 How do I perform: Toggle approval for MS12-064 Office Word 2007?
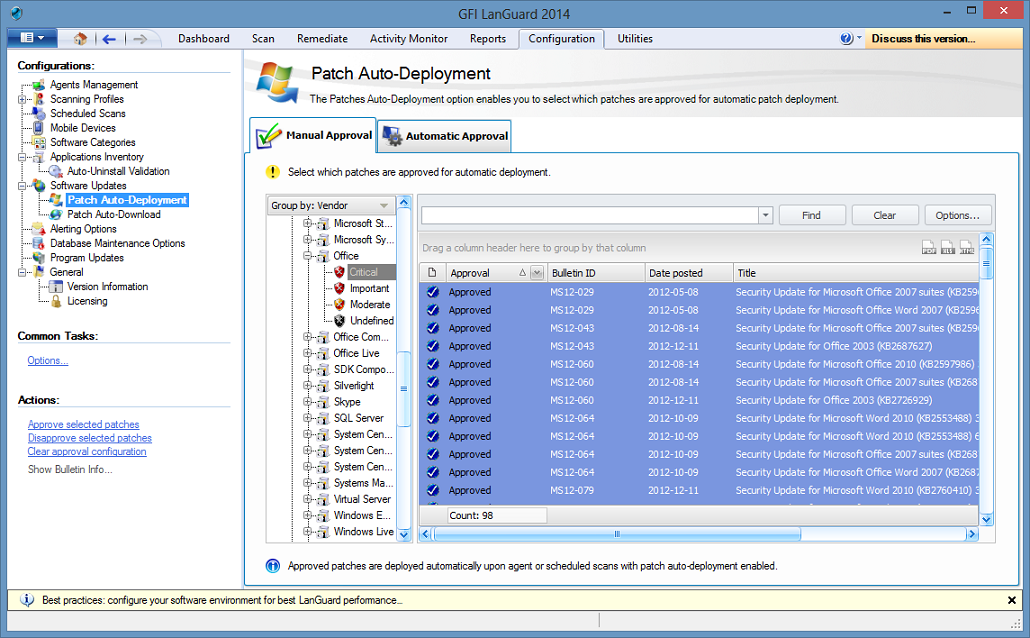(433, 472)
